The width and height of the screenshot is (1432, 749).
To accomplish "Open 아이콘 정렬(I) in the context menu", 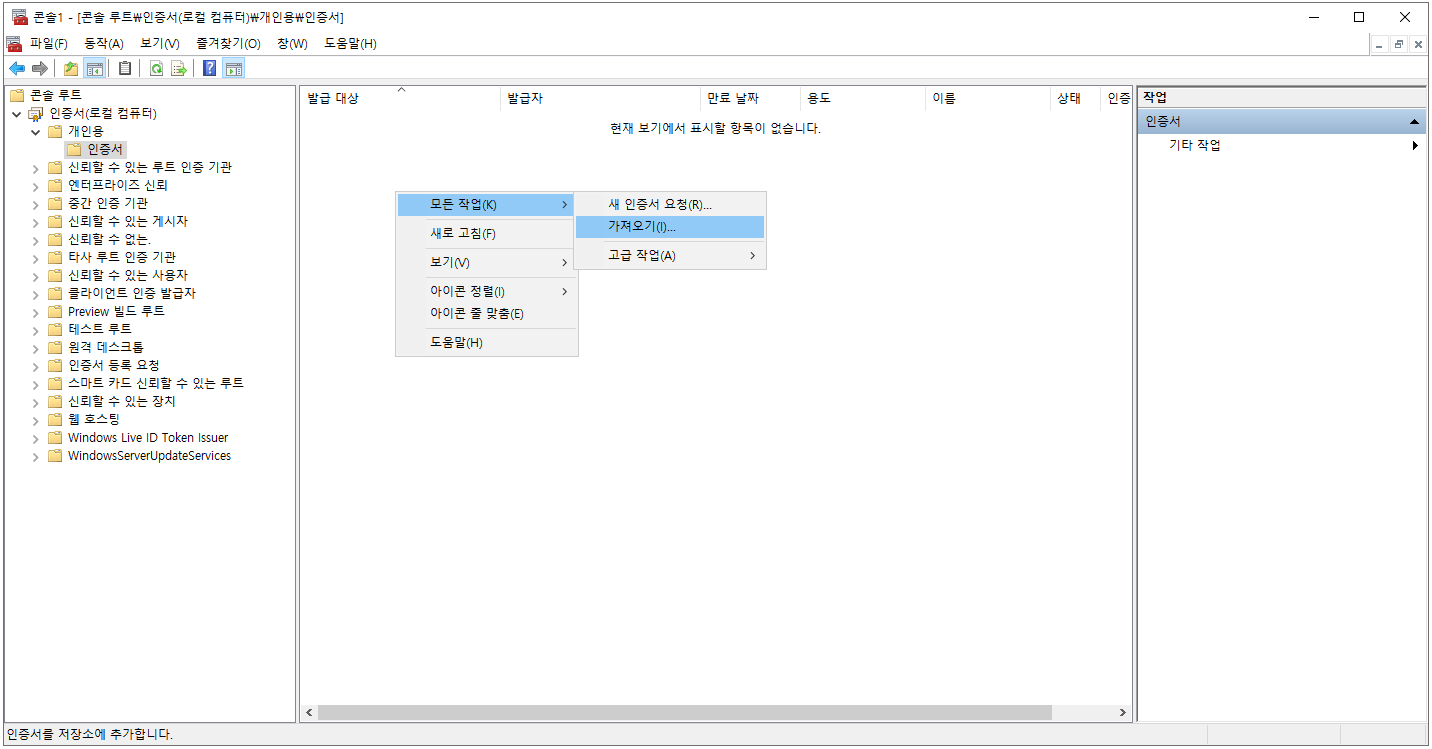I will point(486,291).
